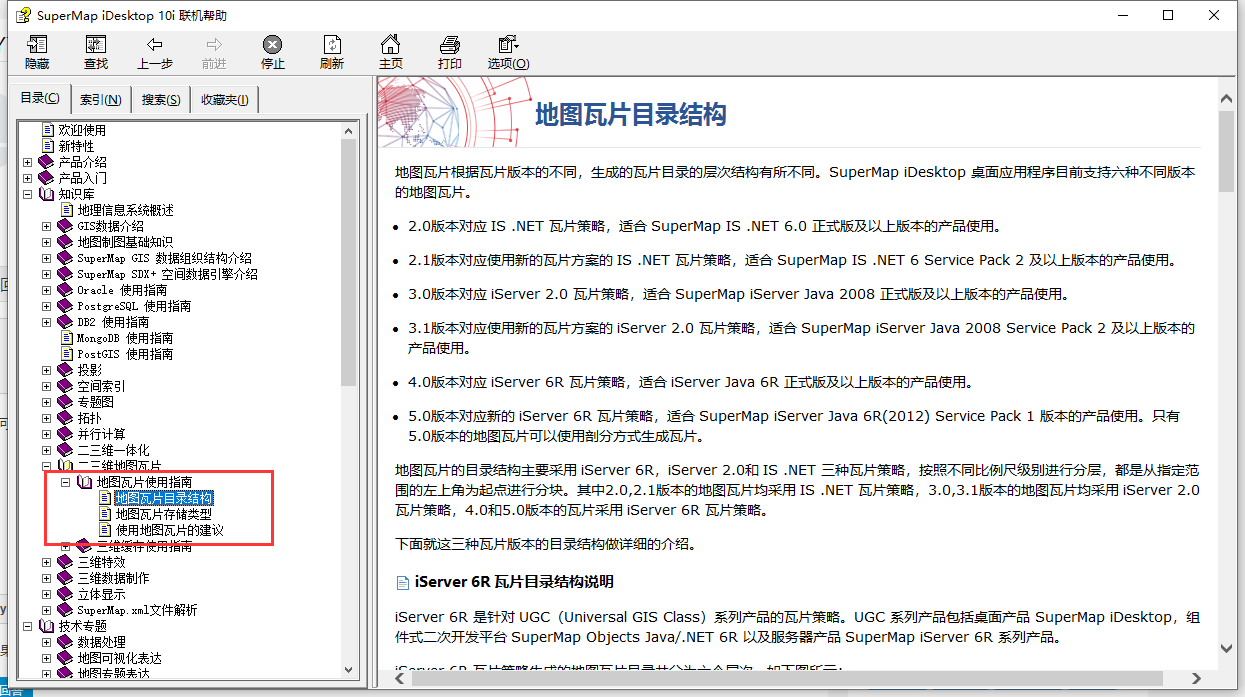Viewport: 1245px width, 697px height.
Task: Click the contents tree vertical scrollbar thumb
Action: click(x=349, y=262)
